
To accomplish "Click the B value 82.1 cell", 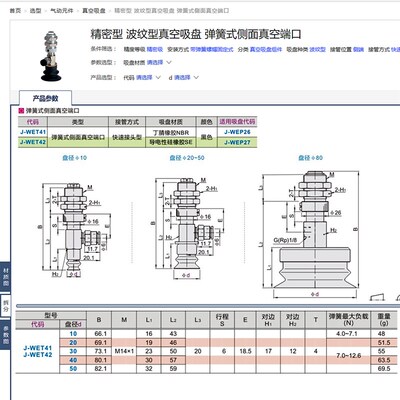I will click(x=100, y=369).
